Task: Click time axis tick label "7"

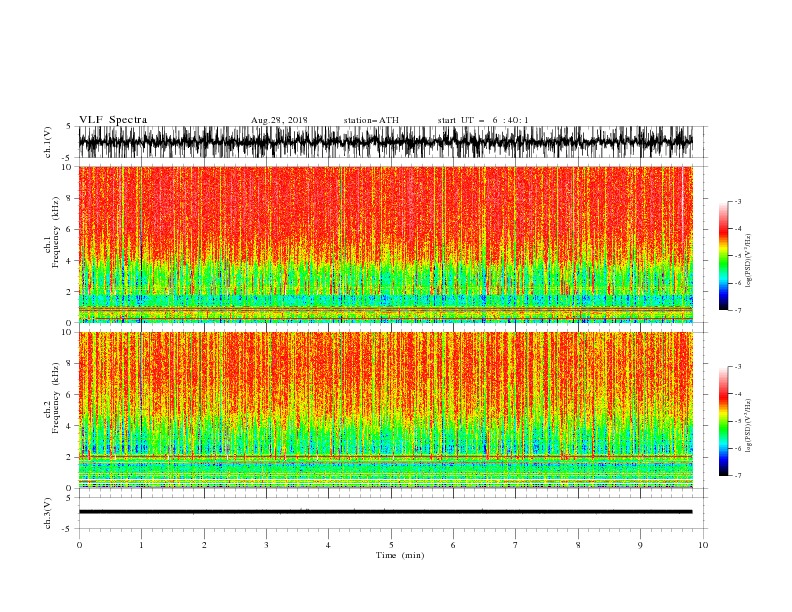Action: [x=516, y=545]
